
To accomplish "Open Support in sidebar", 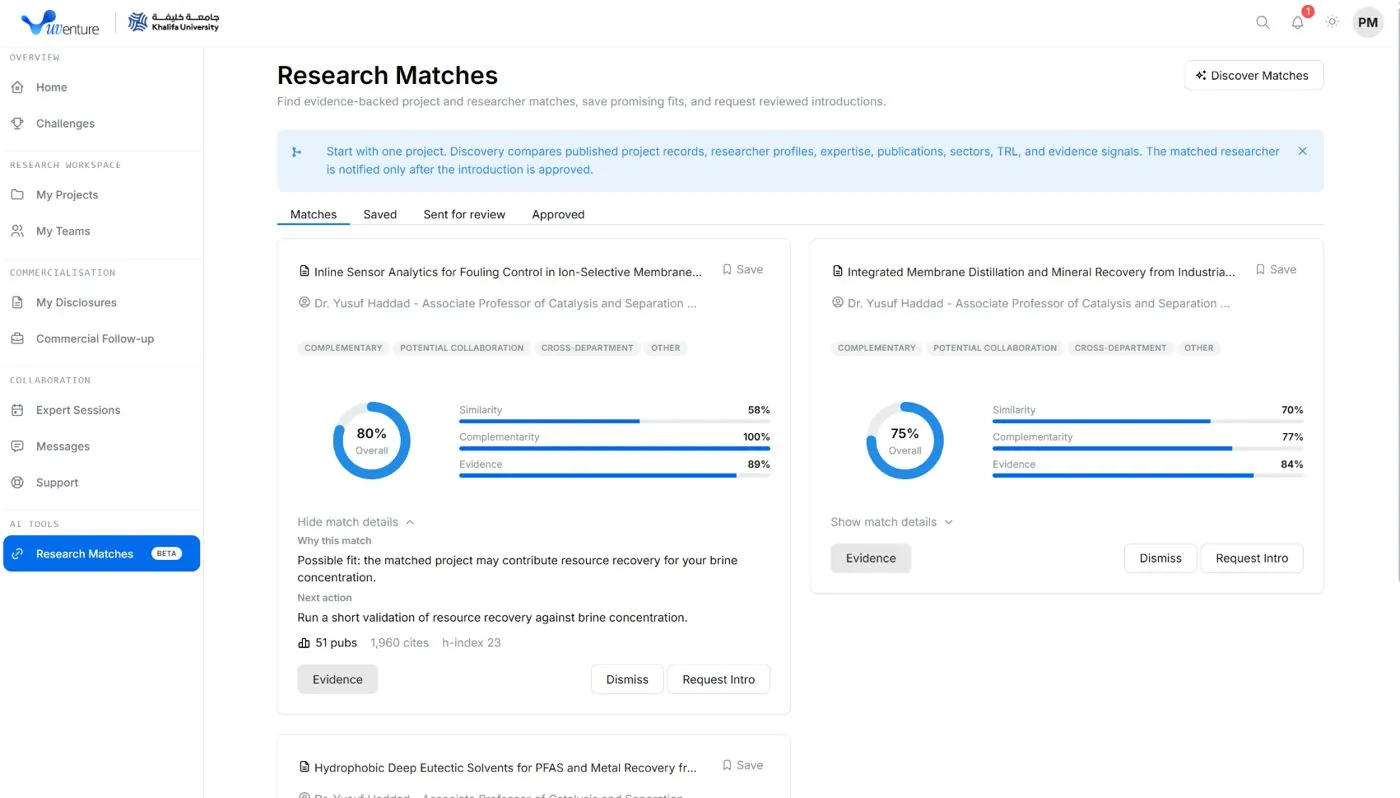I will tap(101, 482).
